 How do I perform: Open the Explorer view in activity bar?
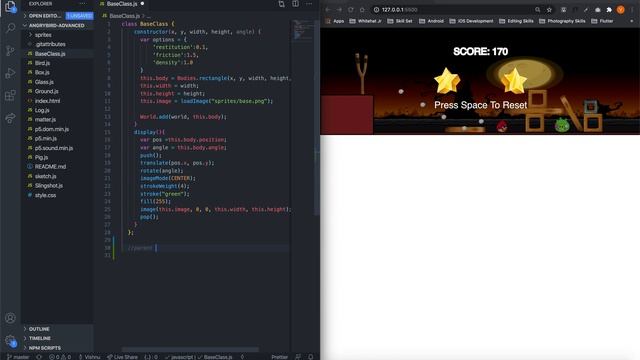10,6
